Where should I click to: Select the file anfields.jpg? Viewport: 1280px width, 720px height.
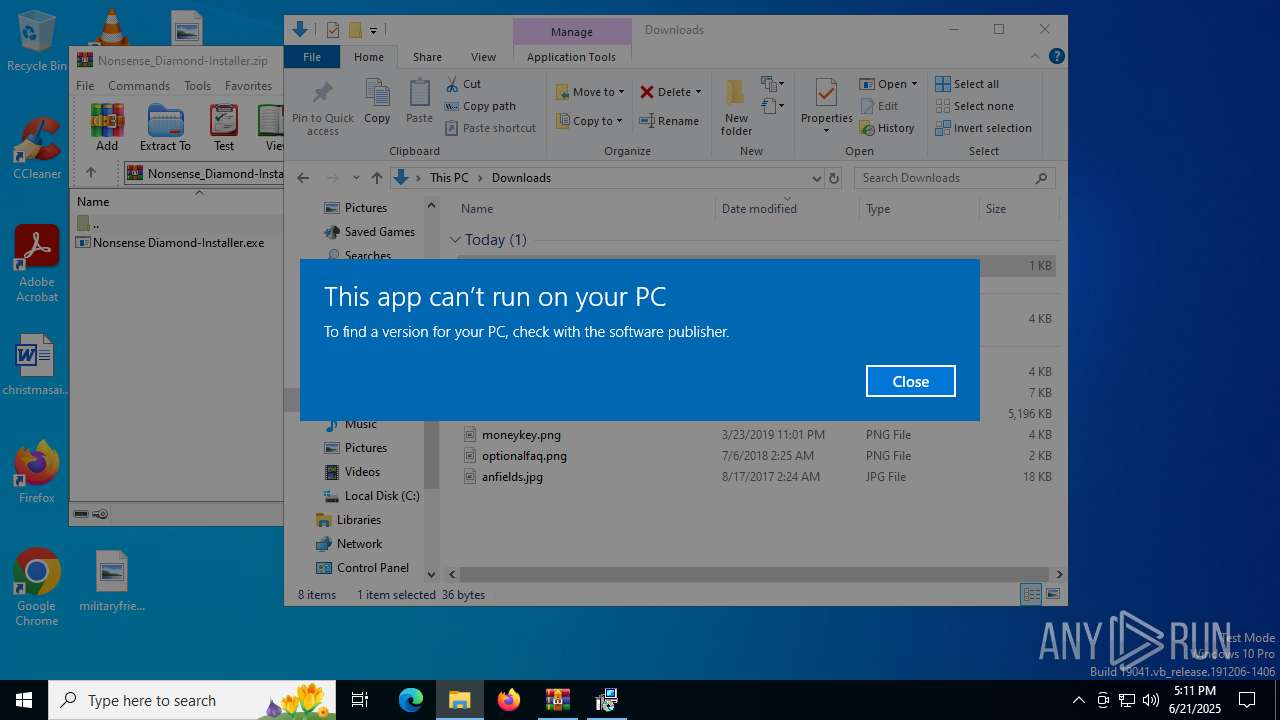512,477
